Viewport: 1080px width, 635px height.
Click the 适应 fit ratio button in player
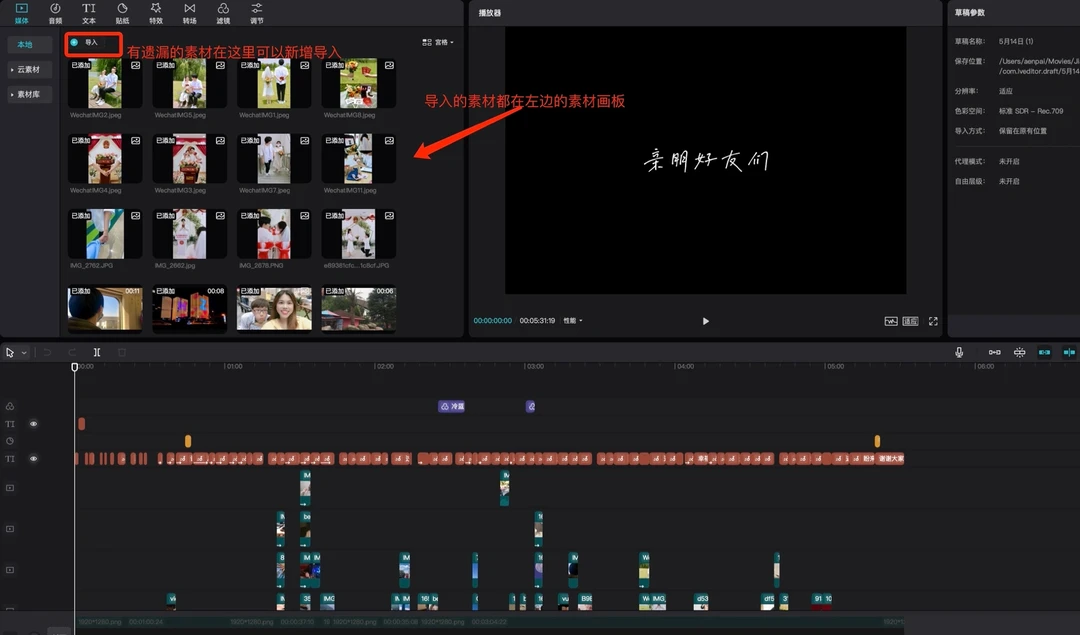click(x=911, y=321)
